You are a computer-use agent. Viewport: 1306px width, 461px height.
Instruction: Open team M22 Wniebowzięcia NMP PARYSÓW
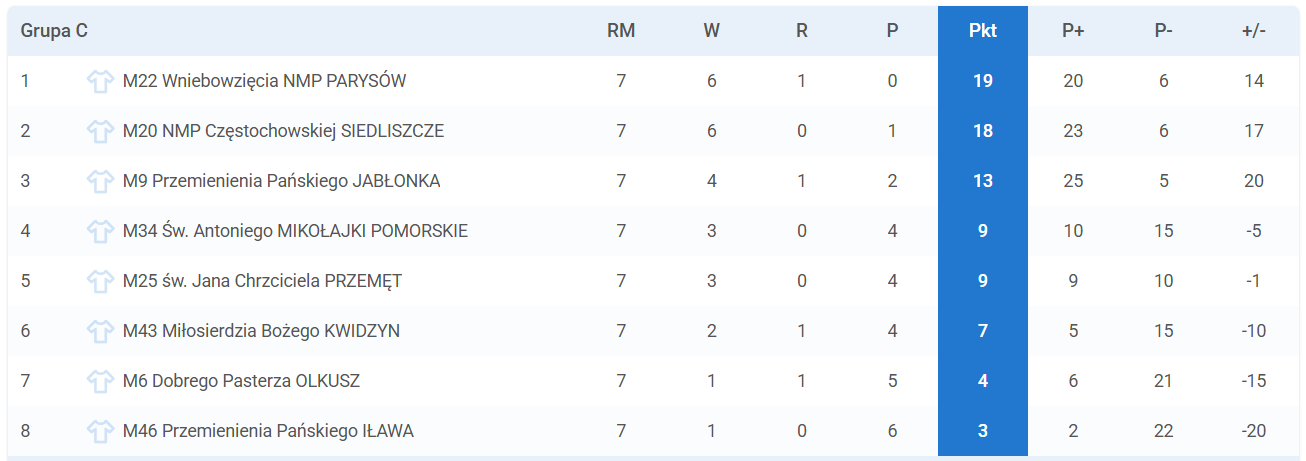(x=264, y=81)
